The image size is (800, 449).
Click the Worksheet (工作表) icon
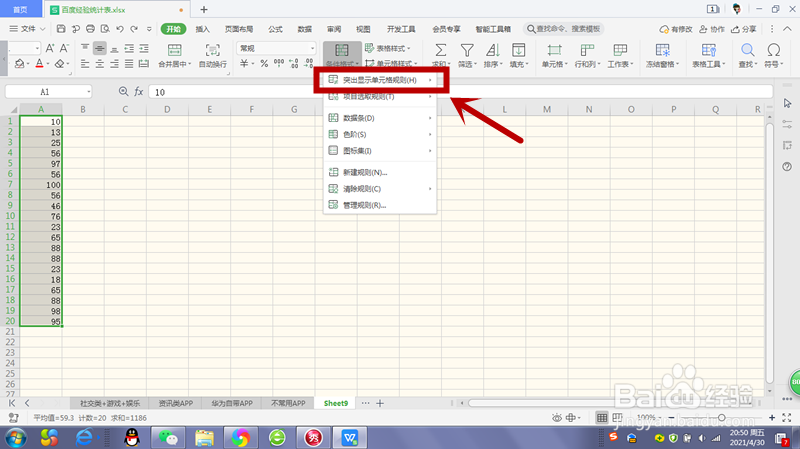(x=620, y=50)
